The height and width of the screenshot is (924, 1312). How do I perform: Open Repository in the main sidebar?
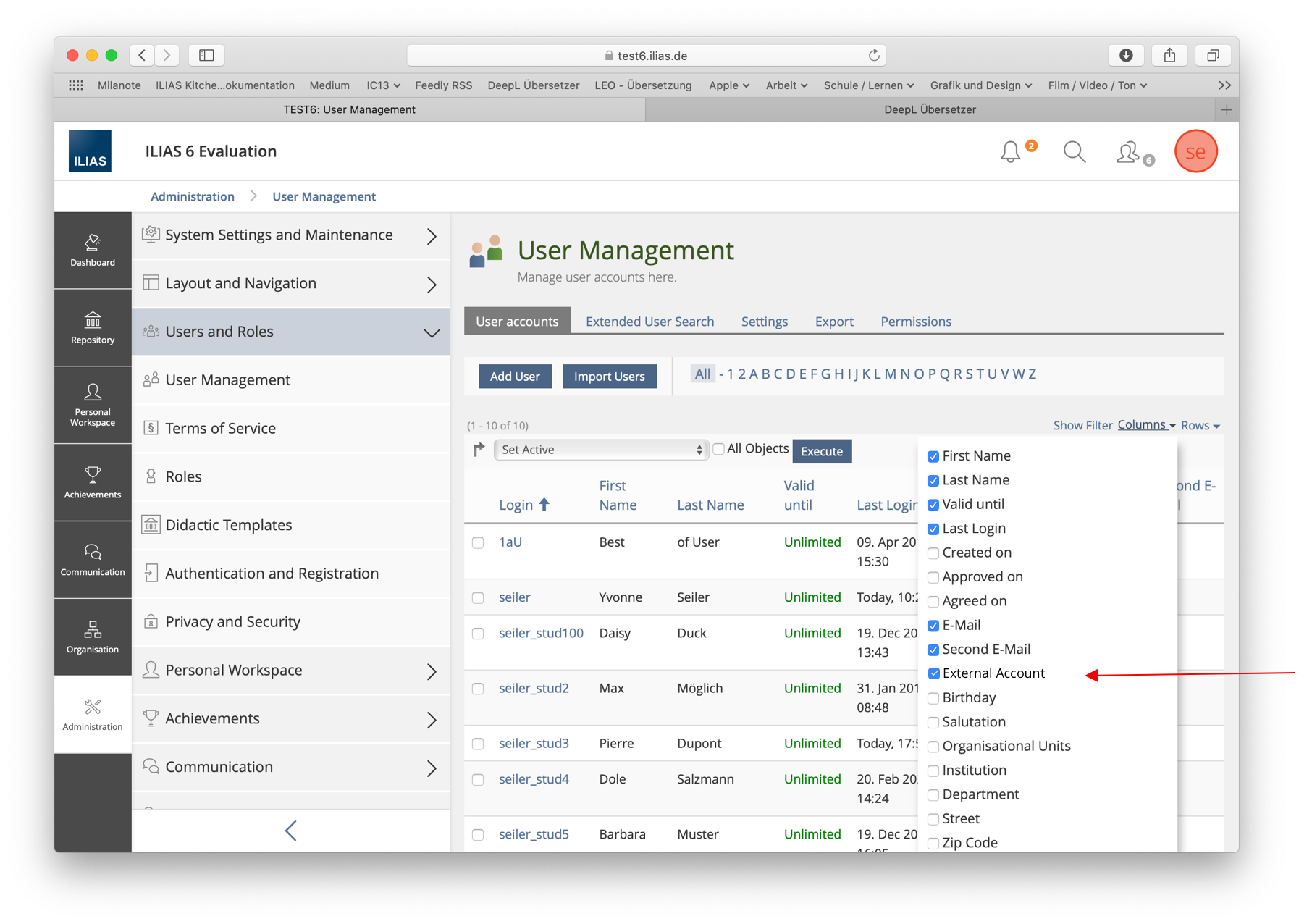click(93, 327)
